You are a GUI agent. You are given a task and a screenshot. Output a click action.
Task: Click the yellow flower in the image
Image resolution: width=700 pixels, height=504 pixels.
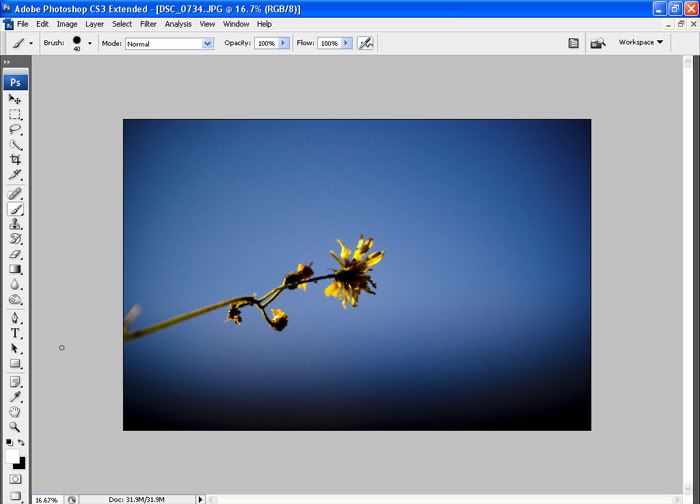pyautogui.click(x=354, y=272)
